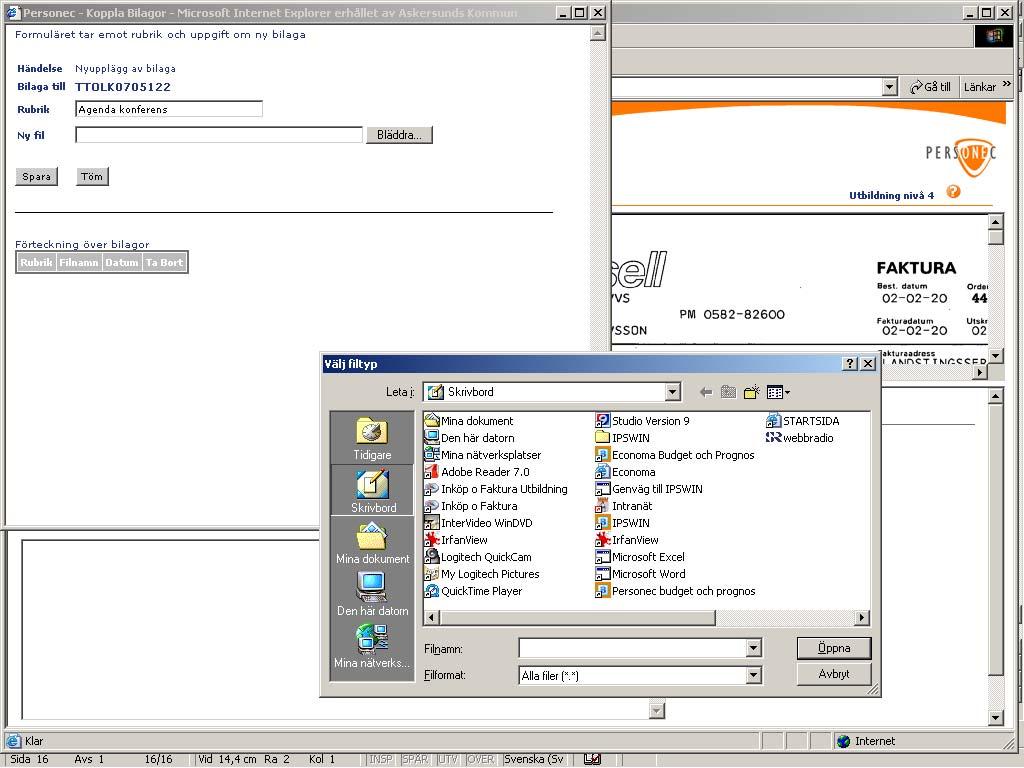Select Studio Version 9 shortcut

click(643, 421)
